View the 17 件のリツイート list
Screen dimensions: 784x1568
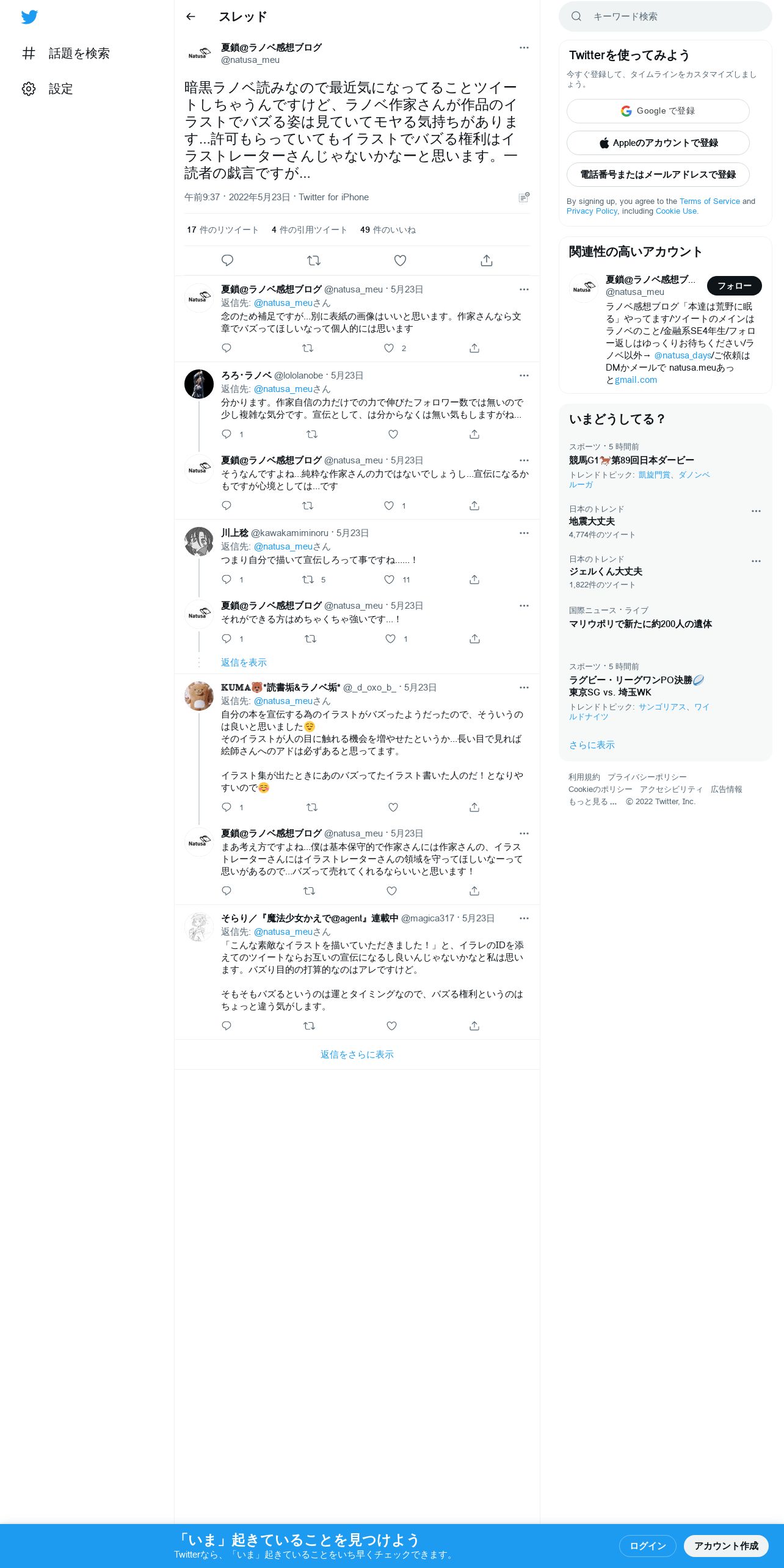click(x=222, y=230)
